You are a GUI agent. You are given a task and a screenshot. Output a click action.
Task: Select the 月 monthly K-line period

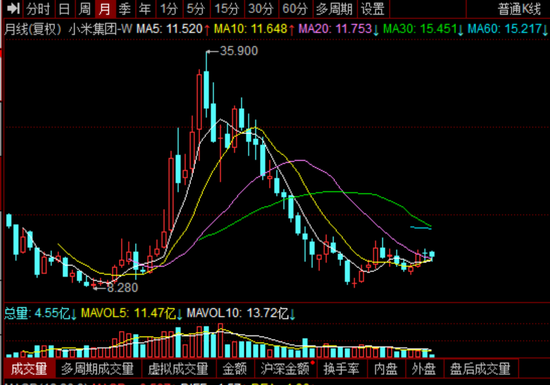pos(105,8)
